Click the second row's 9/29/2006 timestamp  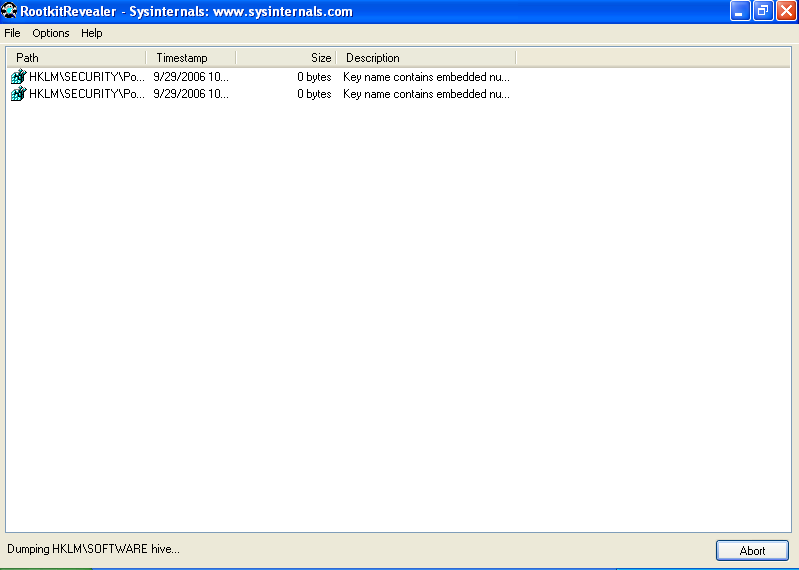tap(191, 94)
